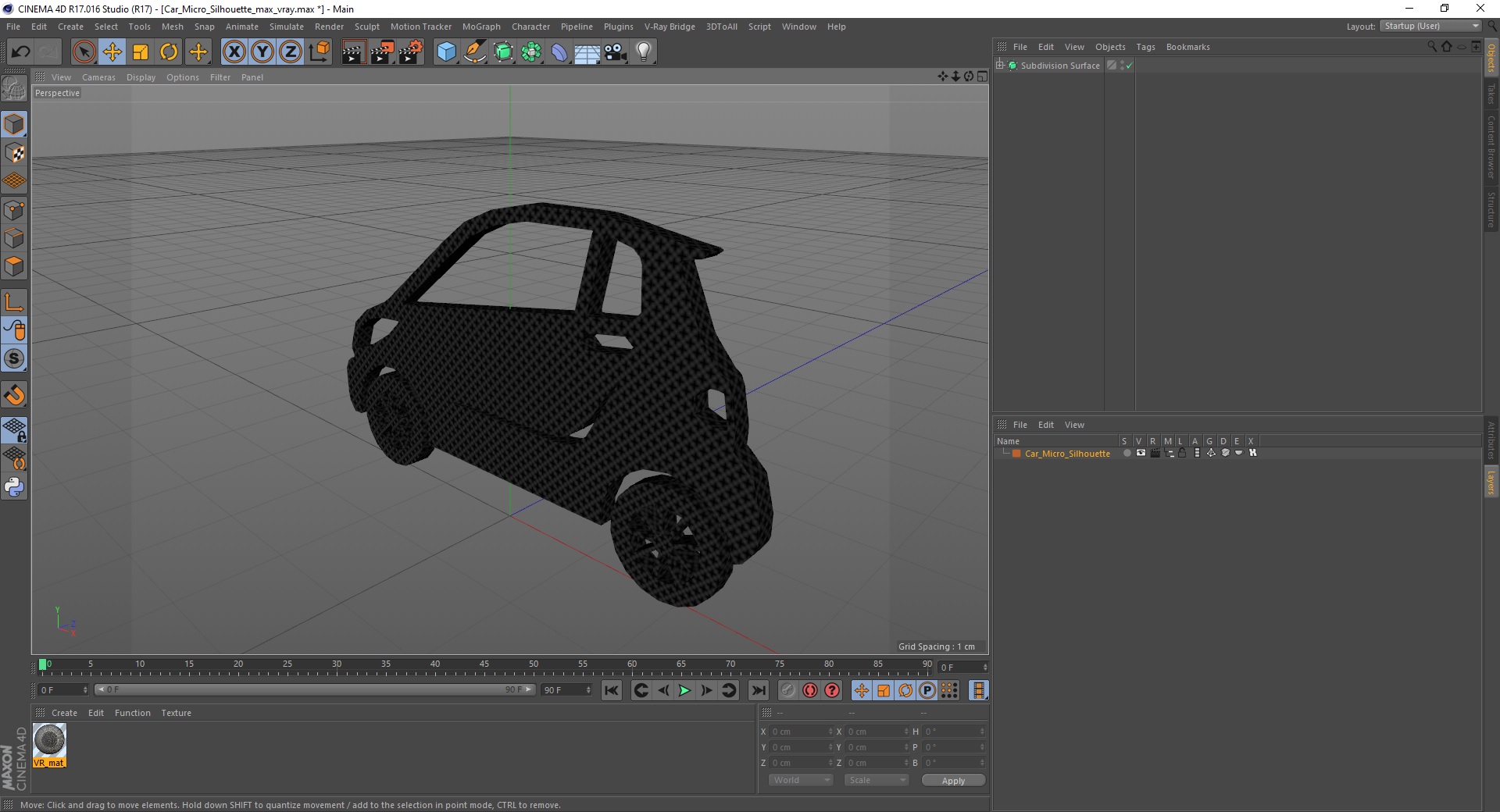Select Car_Micro_Silhouette layer row
1500x812 pixels.
pos(1067,454)
